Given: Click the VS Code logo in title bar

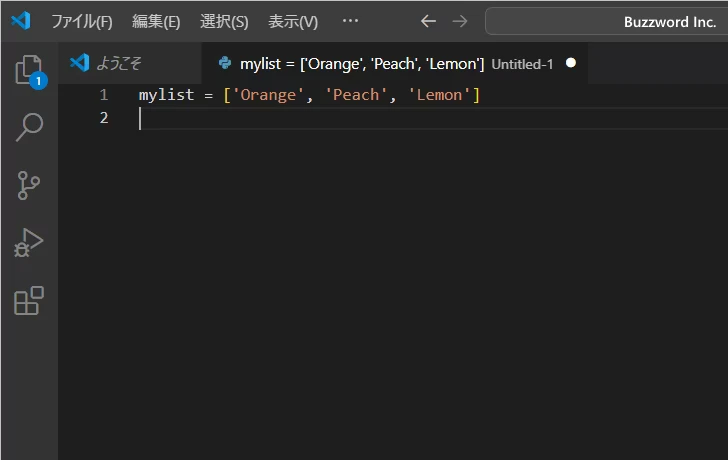Looking at the screenshot, I should point(22,21).
